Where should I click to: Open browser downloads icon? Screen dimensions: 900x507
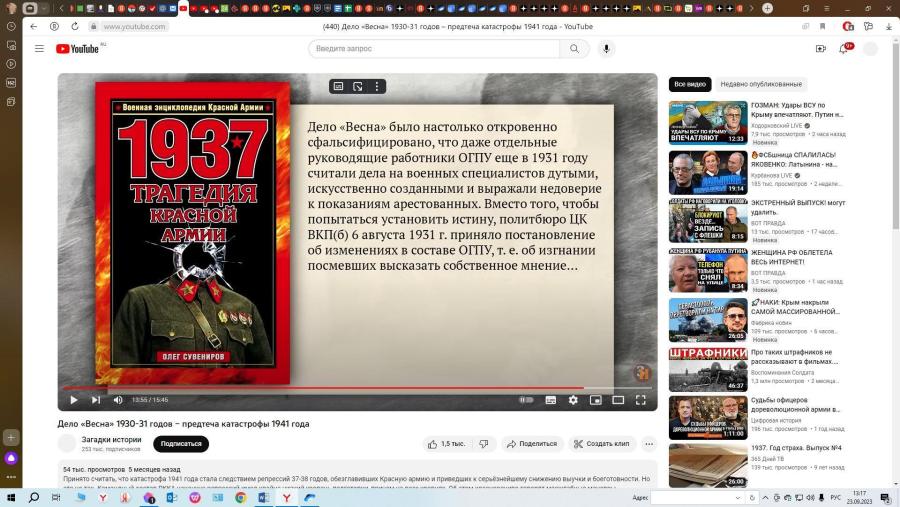click(x=889, y=26)
